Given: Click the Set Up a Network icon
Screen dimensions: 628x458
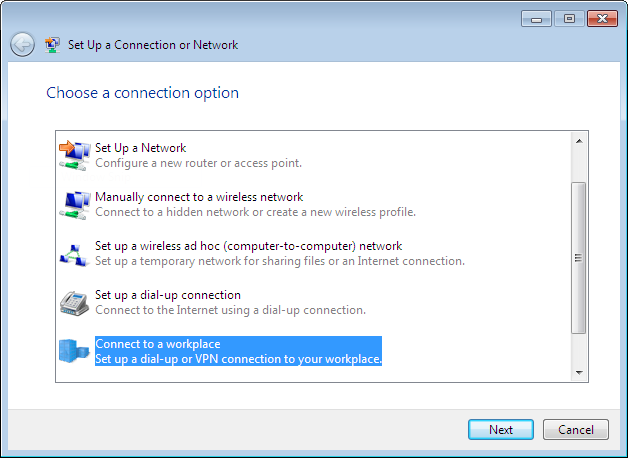Looking at the screenshot, I should [75, 155].
